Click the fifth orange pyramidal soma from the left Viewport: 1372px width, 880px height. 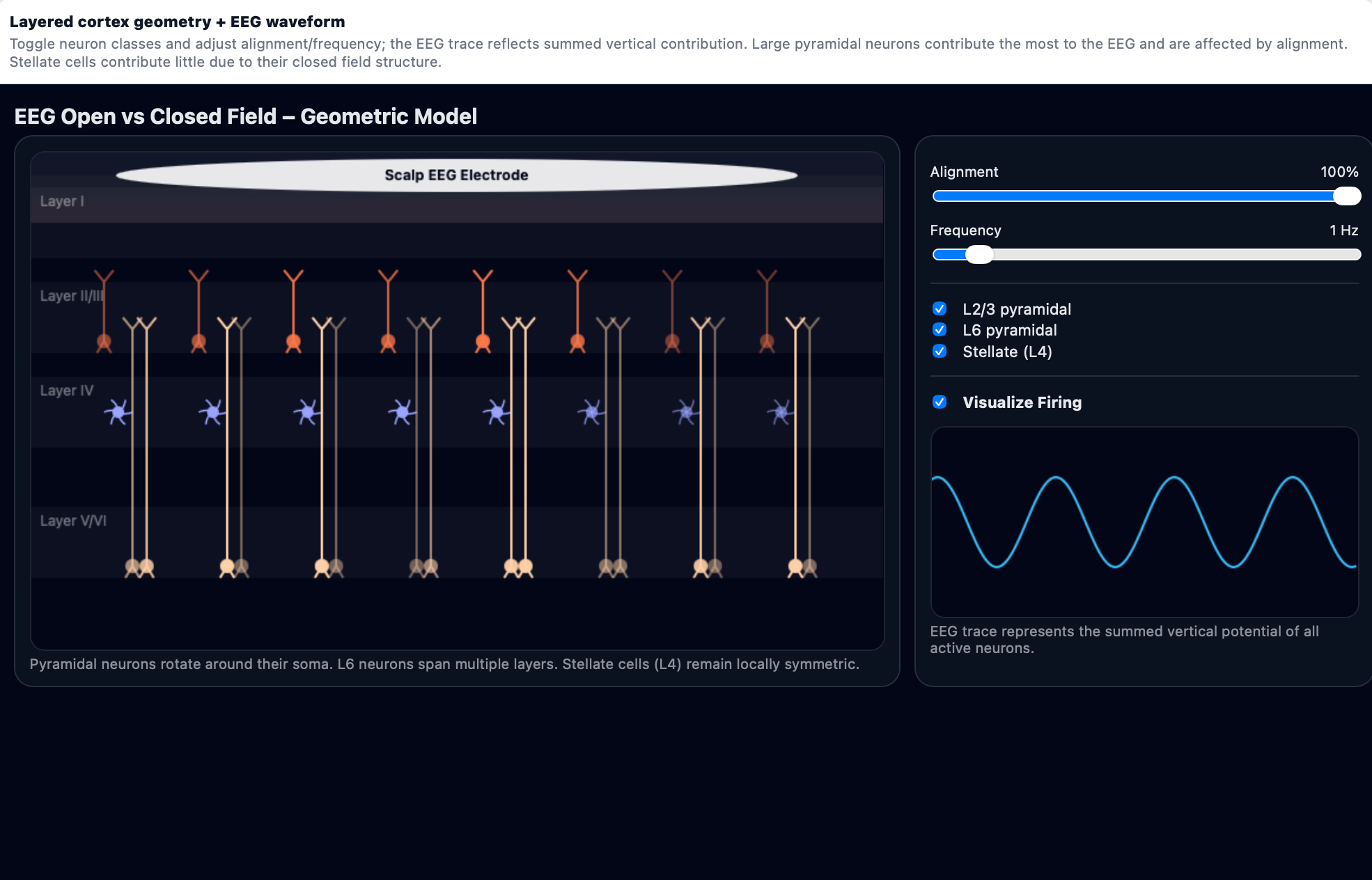click(x=483, y=342)
